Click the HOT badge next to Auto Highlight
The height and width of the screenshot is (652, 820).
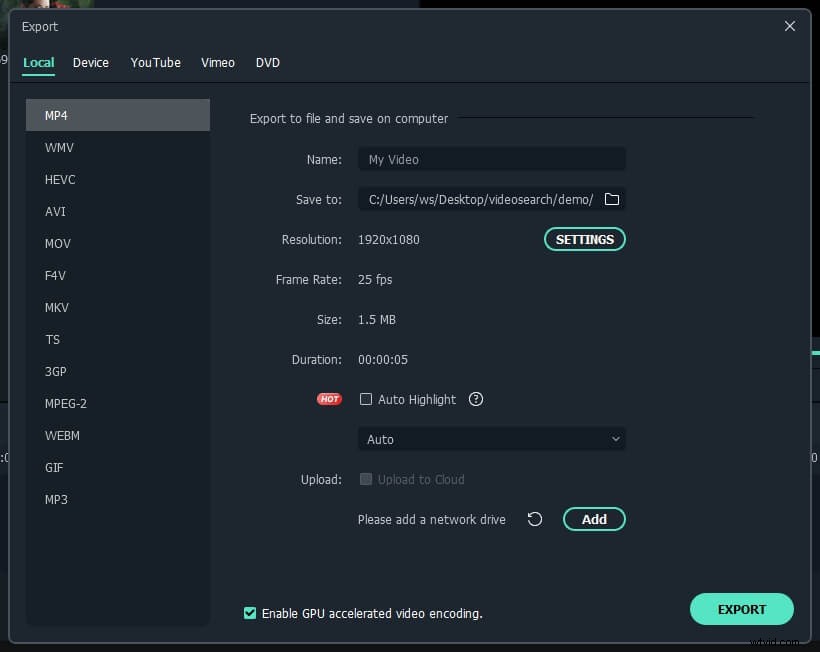(329, 399)
